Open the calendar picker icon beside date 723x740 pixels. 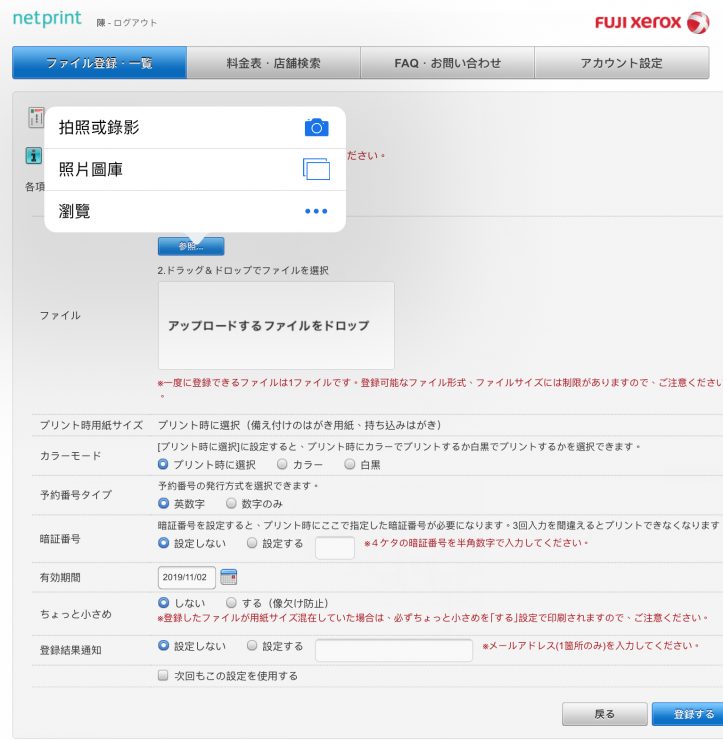pyautogui.click(x=229, y=577)
